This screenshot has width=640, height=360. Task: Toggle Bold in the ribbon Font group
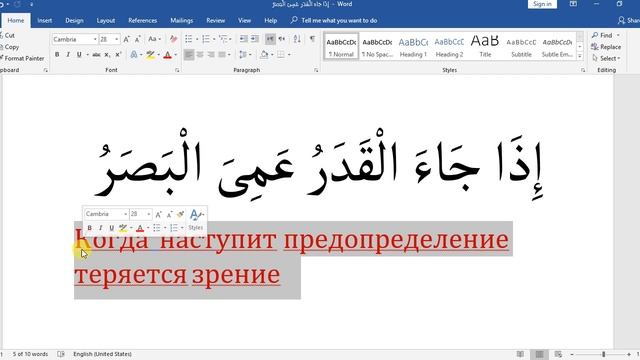click(57, 54)
